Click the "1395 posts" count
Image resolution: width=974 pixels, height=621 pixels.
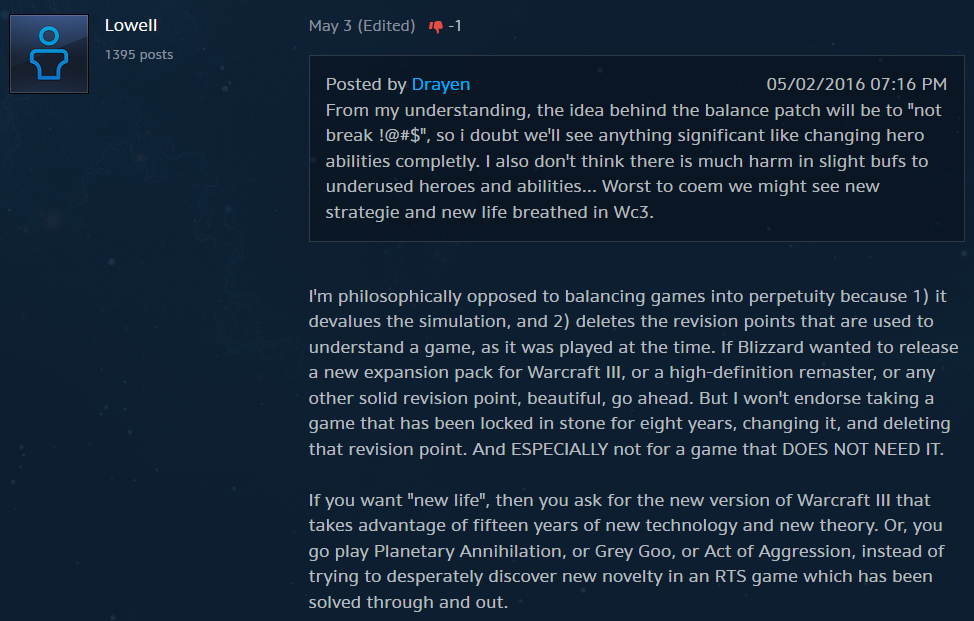139,54
